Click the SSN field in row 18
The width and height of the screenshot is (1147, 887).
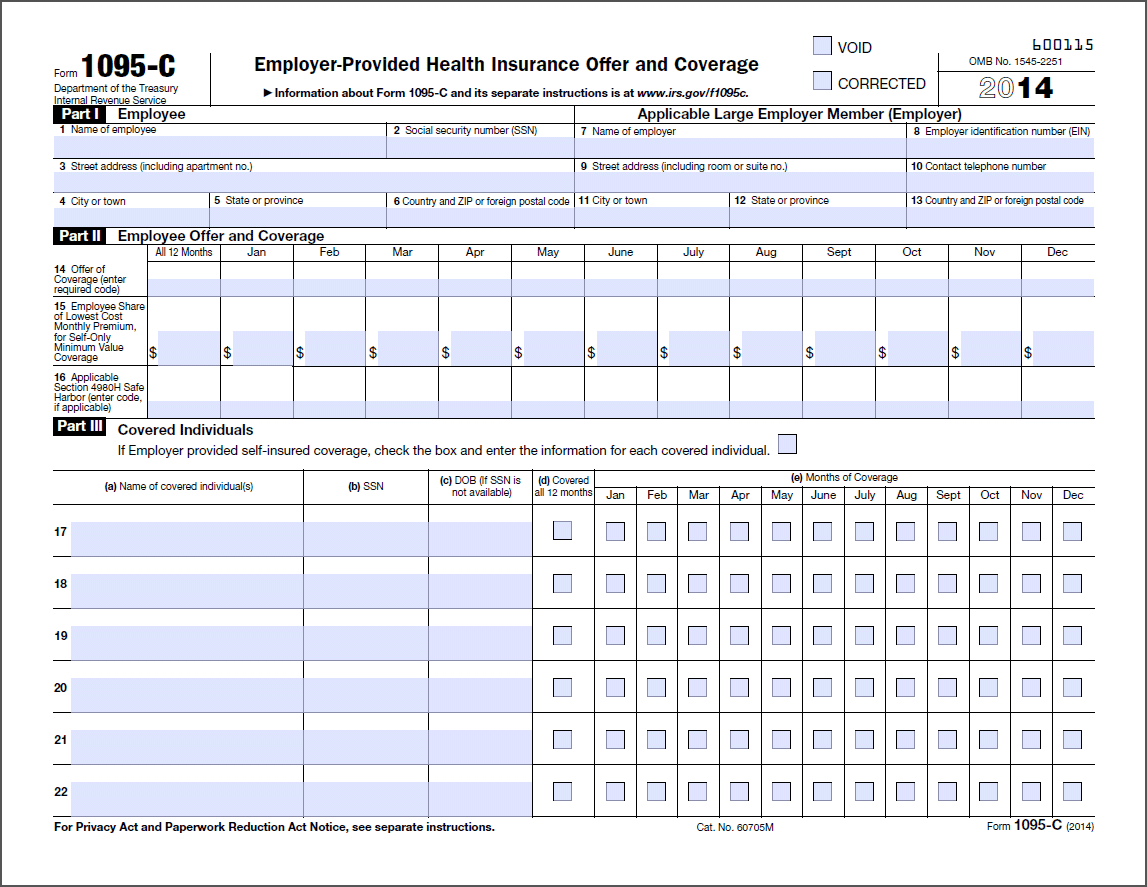tap(366, 590)
